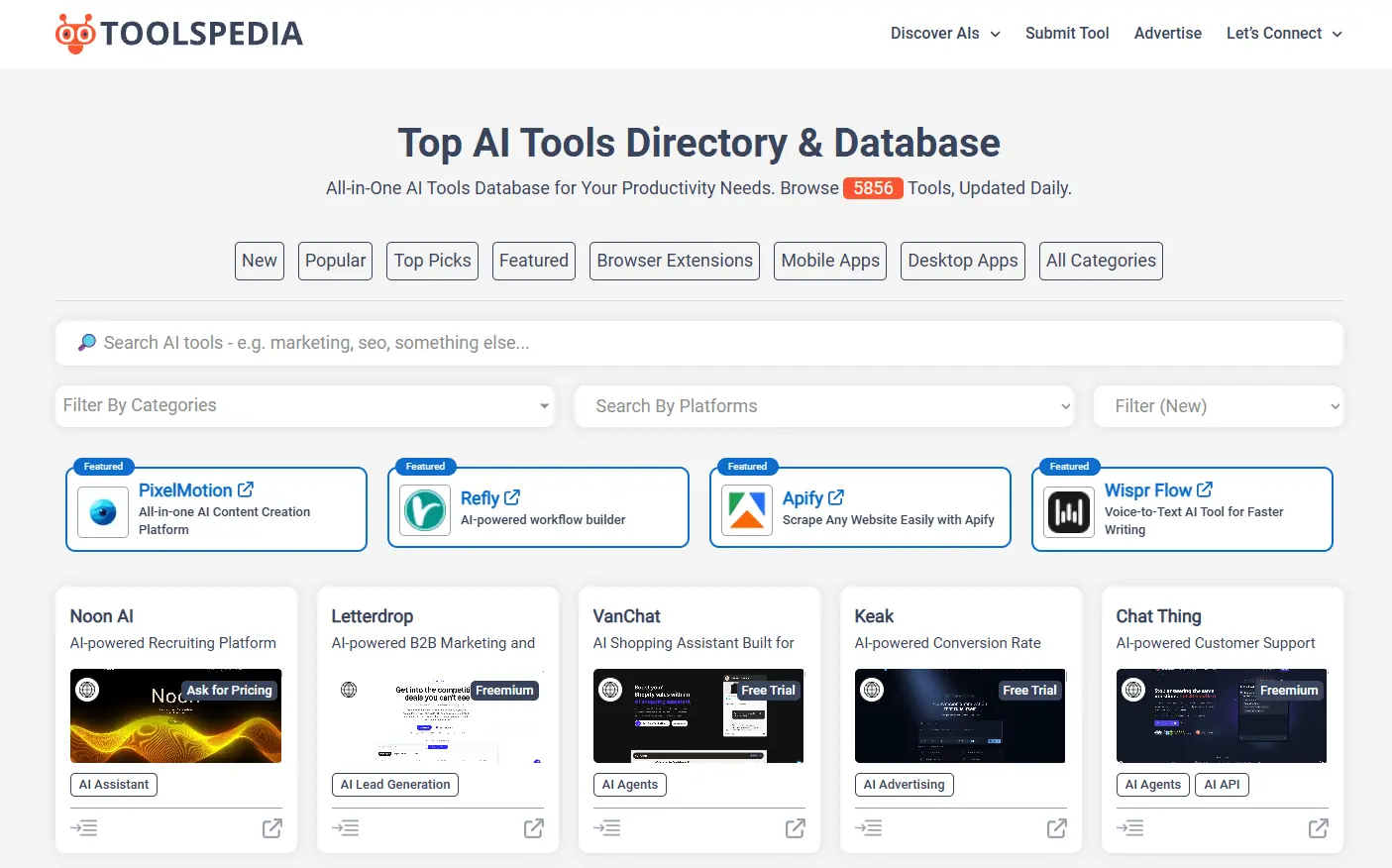
Task: Expand the Let's Connect menu
Action: [1284, 34]
